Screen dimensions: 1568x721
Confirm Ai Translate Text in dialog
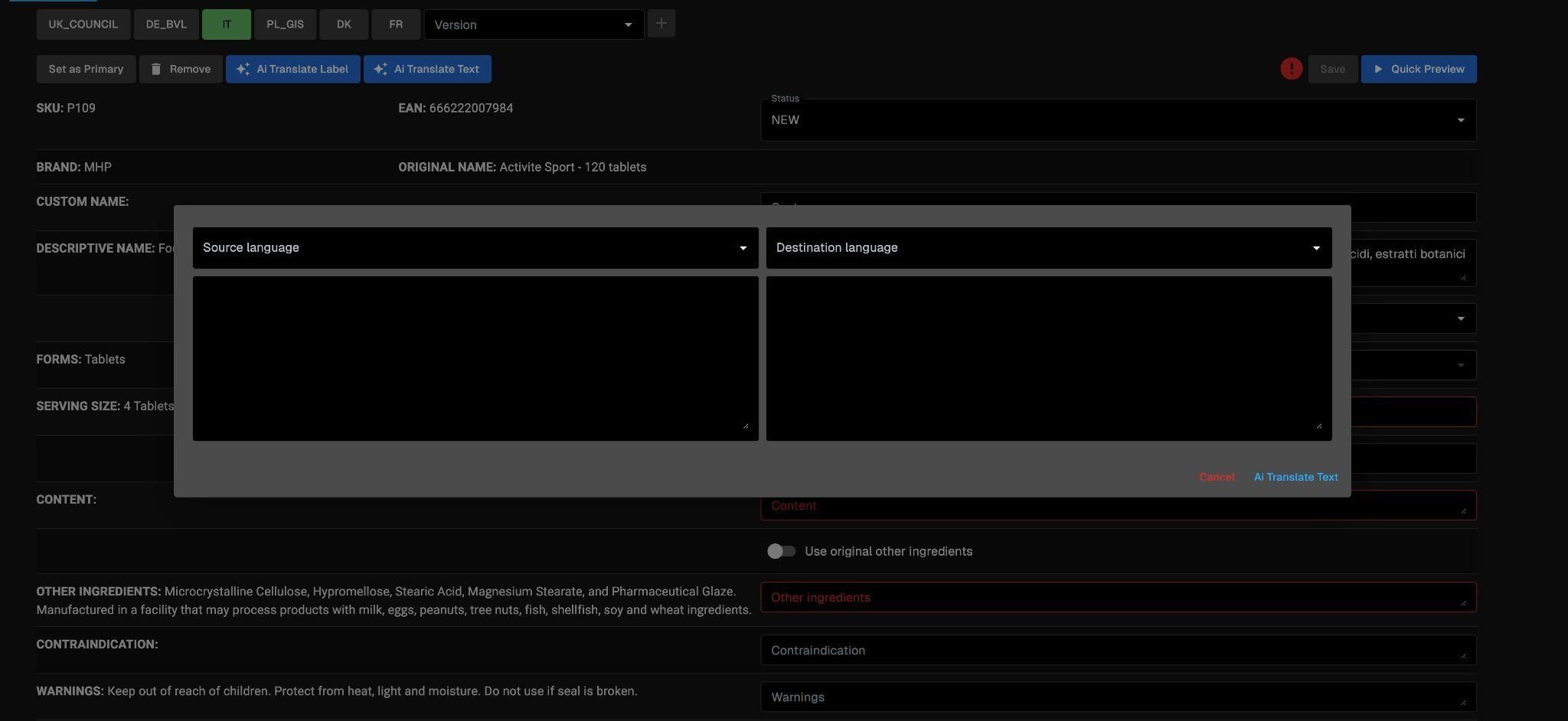1295,477
